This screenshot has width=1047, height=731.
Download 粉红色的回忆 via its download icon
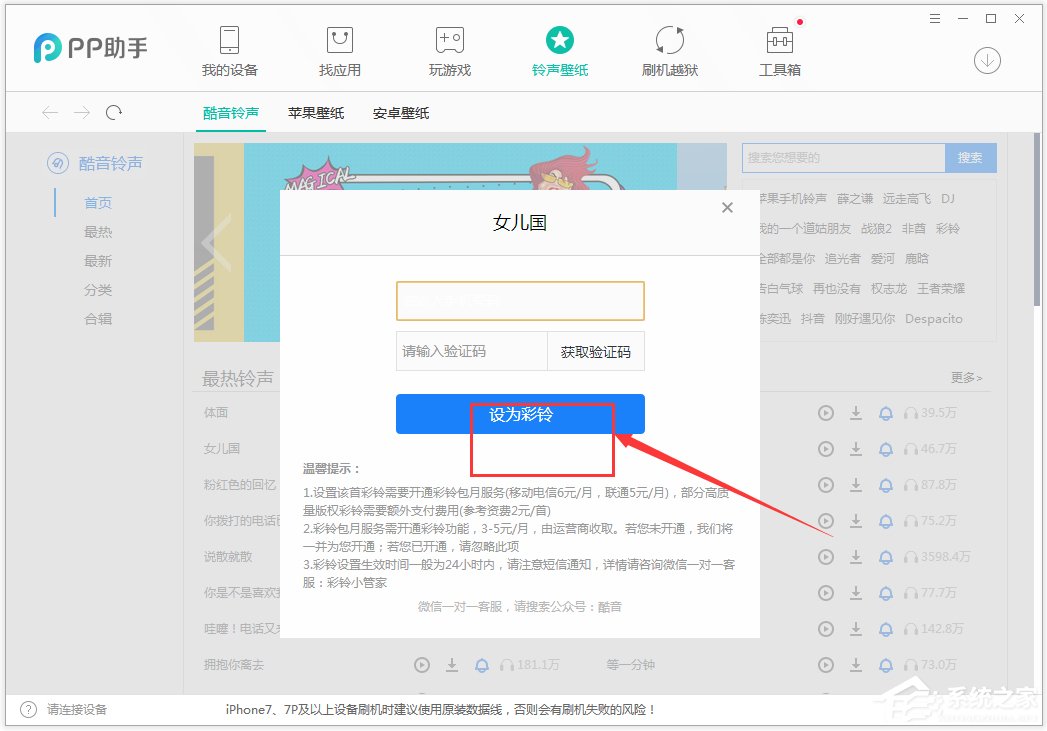click(x=856, y=485)
